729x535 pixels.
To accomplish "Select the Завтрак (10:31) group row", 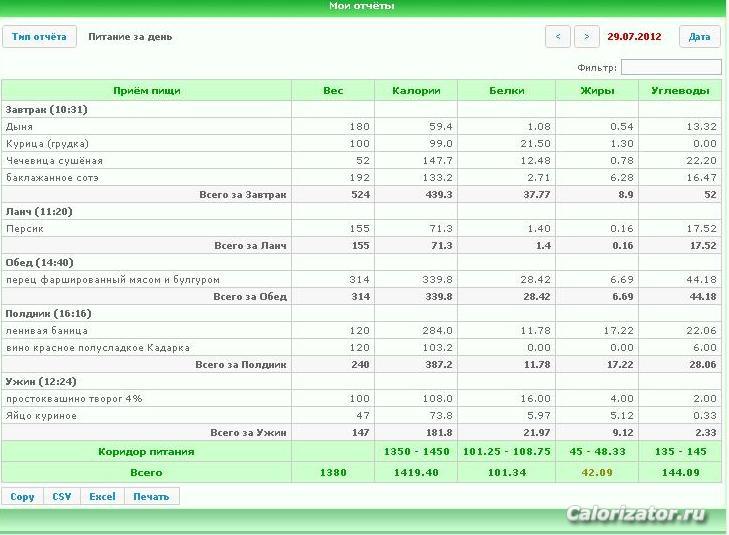I will click(362, 110).
